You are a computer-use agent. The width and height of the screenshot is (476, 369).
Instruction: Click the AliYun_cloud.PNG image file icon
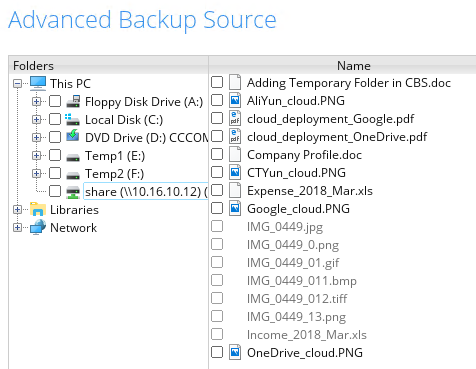click(235, 100)
